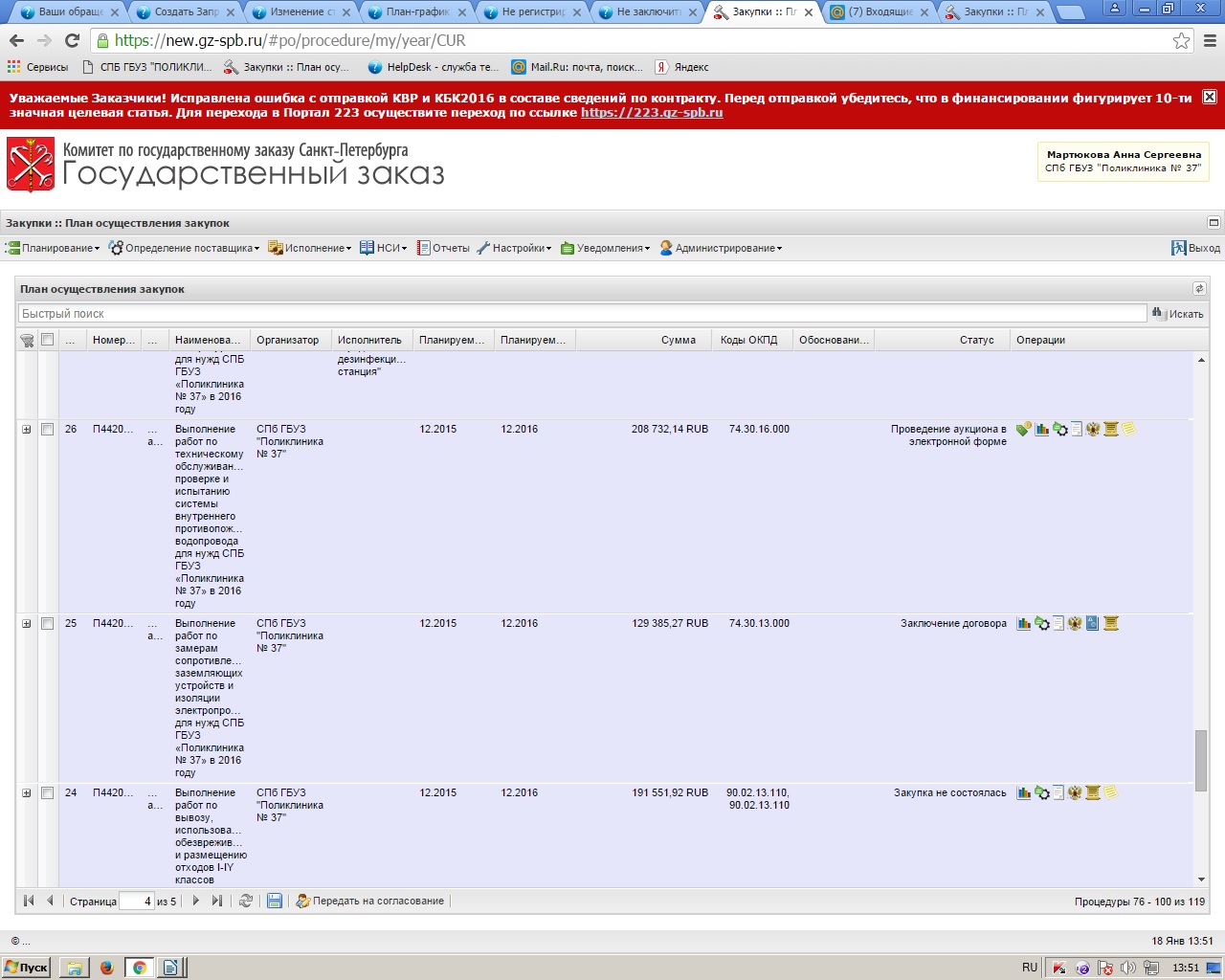
Task: Open the Исполнение dropdown menu
Action: click(x=310, y=248)
